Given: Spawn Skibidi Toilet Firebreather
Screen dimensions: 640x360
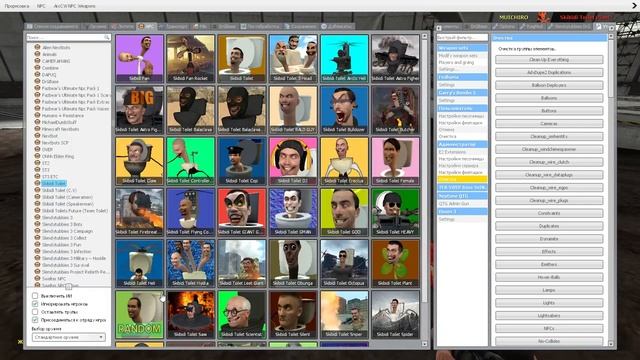Looking at the screenshot, I should click(139, 212).
